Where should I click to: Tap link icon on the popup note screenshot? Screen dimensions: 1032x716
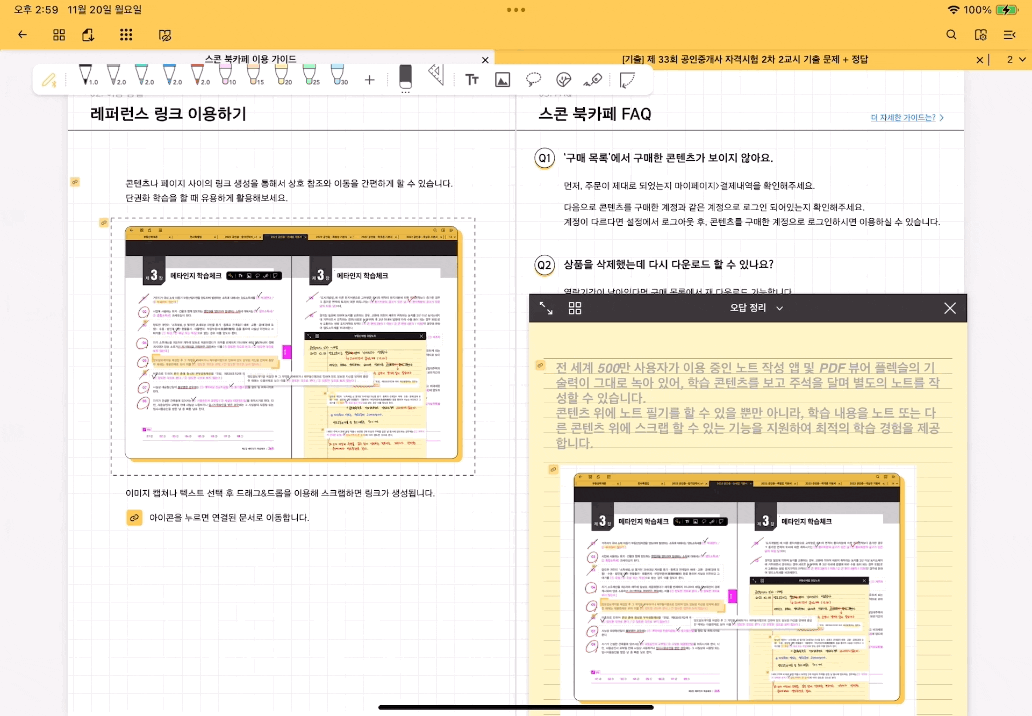pyautogui.click(x=554, y=469)
